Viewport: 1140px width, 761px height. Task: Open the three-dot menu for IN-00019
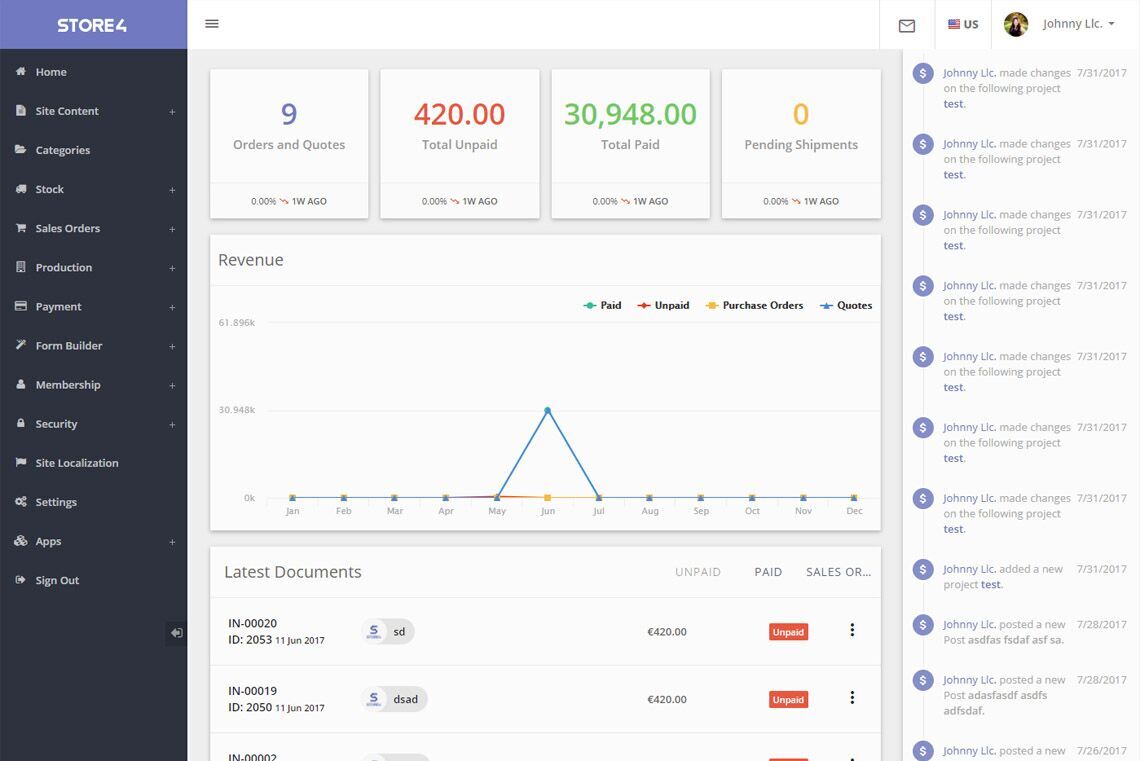tap(852, 698)
